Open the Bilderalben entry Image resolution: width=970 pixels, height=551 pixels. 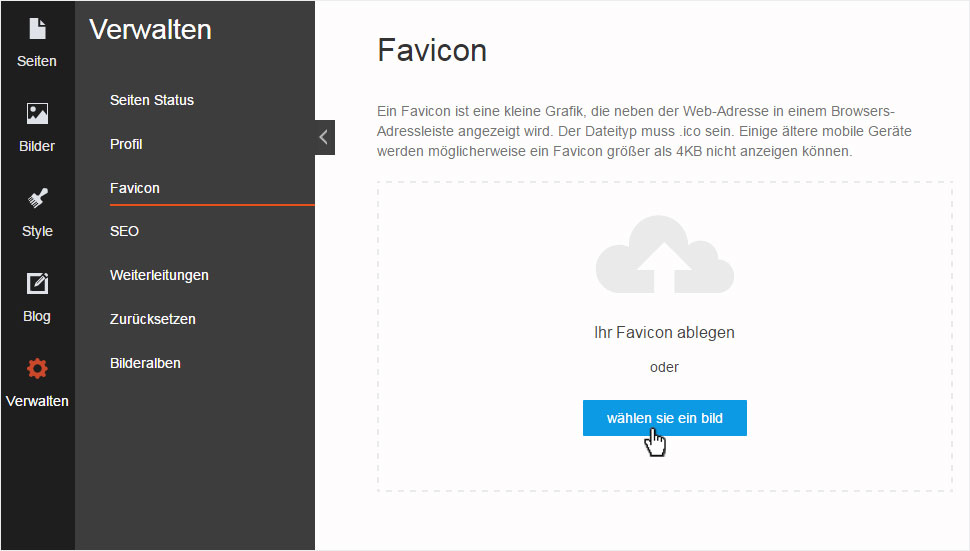point(145,363)
